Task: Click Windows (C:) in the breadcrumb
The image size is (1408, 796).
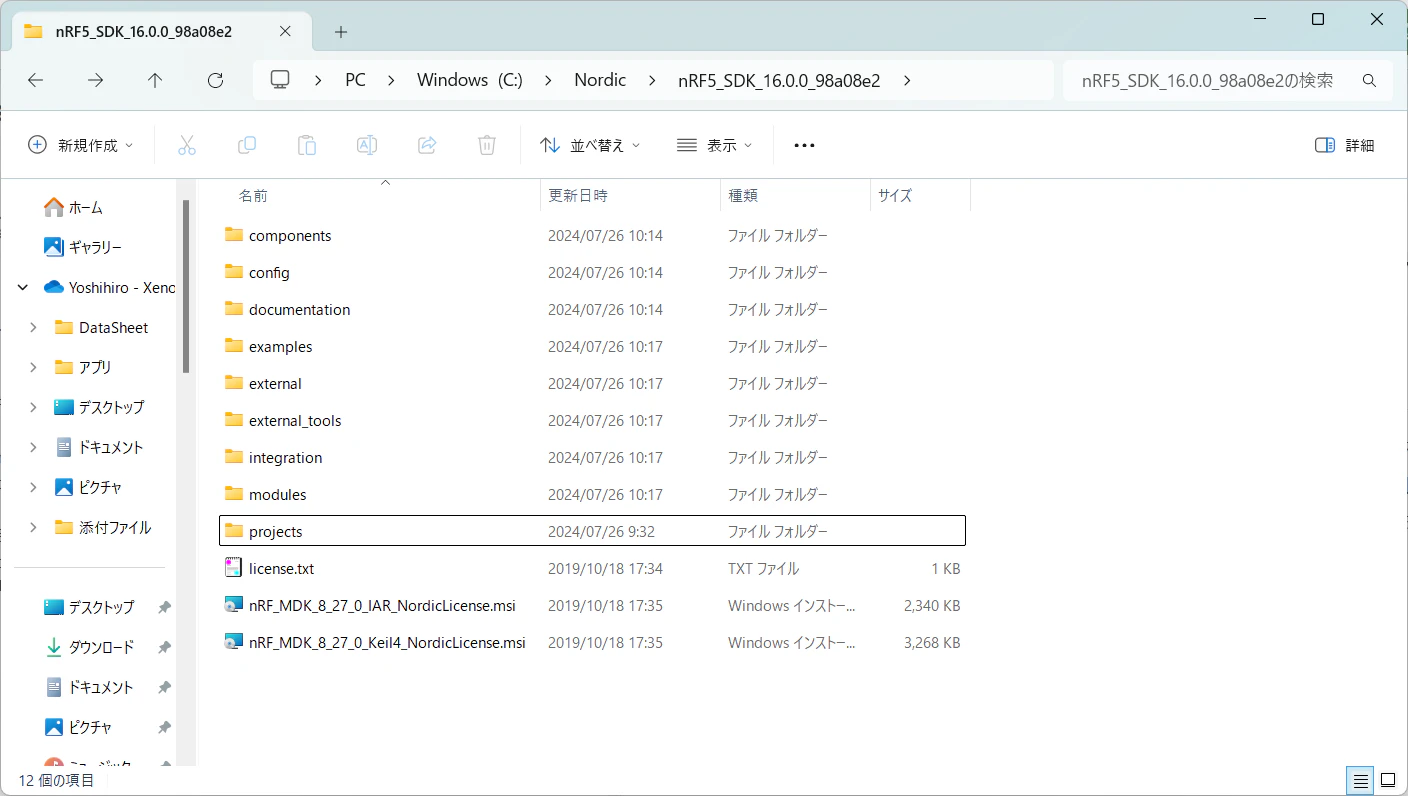Action: pyautogui.click(x=470, y=81)
